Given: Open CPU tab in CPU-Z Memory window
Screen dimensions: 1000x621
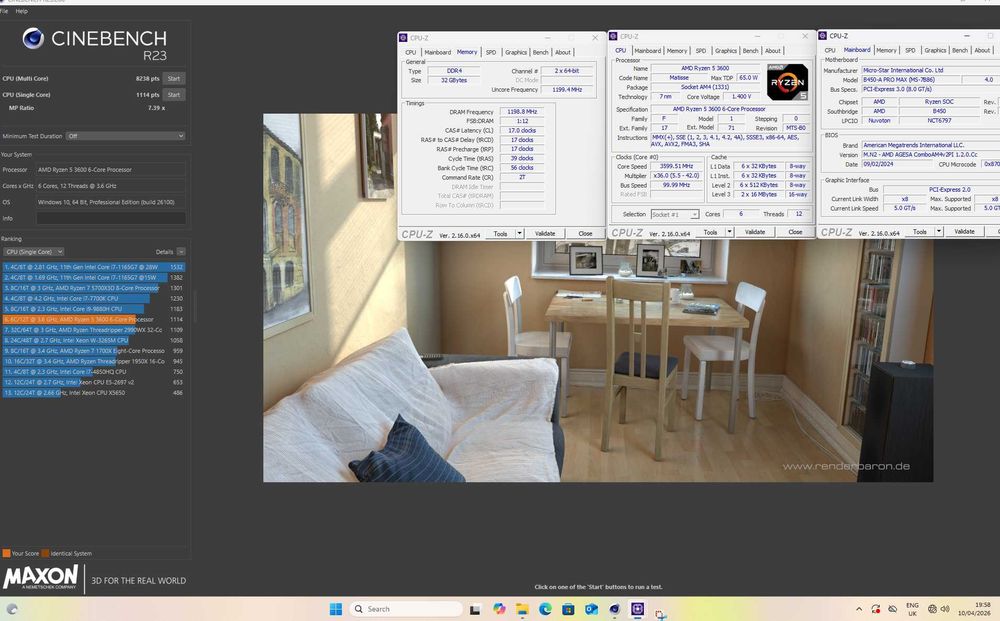Looking at the screenshot, I should [411, 52].
